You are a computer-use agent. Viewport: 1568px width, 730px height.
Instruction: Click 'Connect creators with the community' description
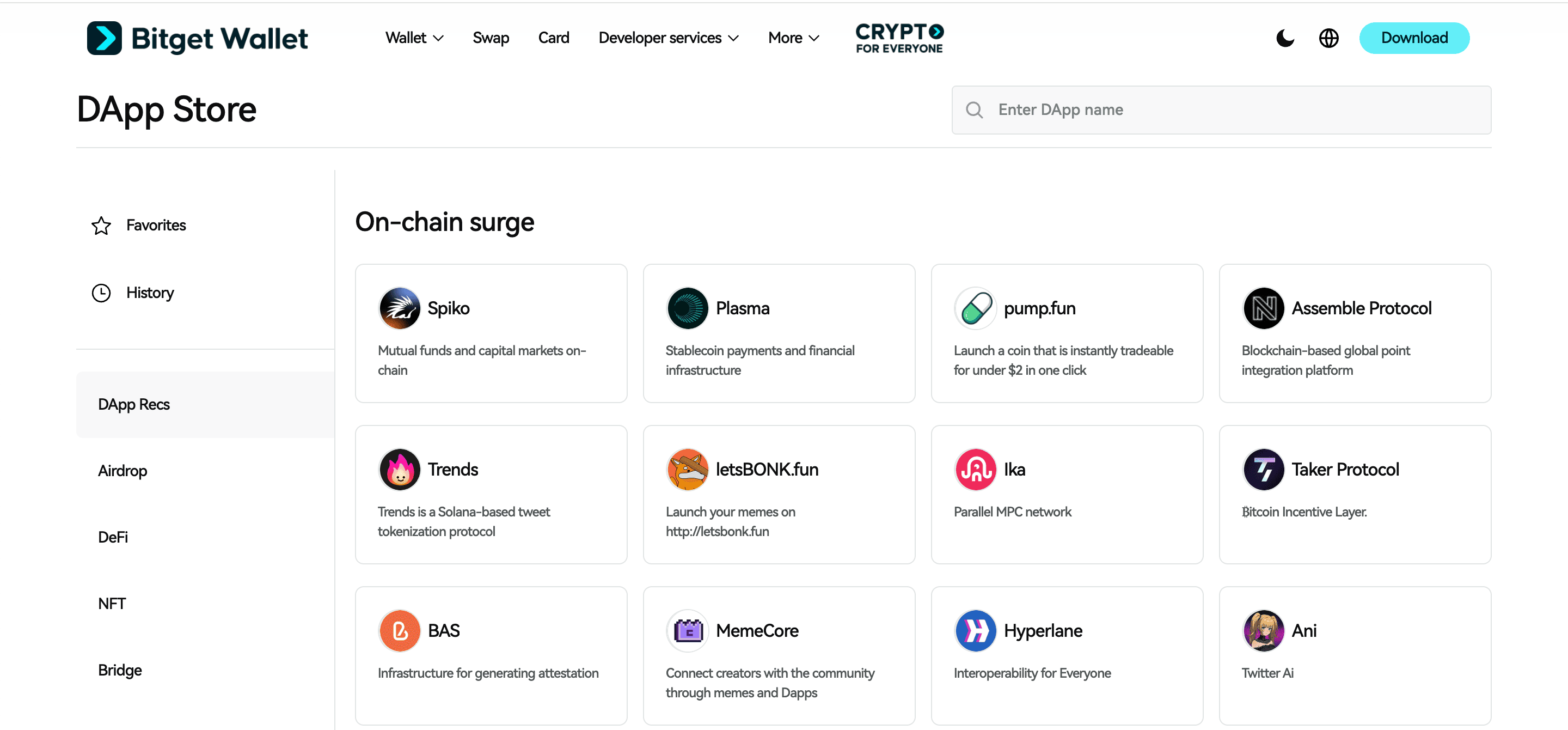pyautogui.click(x=769, y=683)
